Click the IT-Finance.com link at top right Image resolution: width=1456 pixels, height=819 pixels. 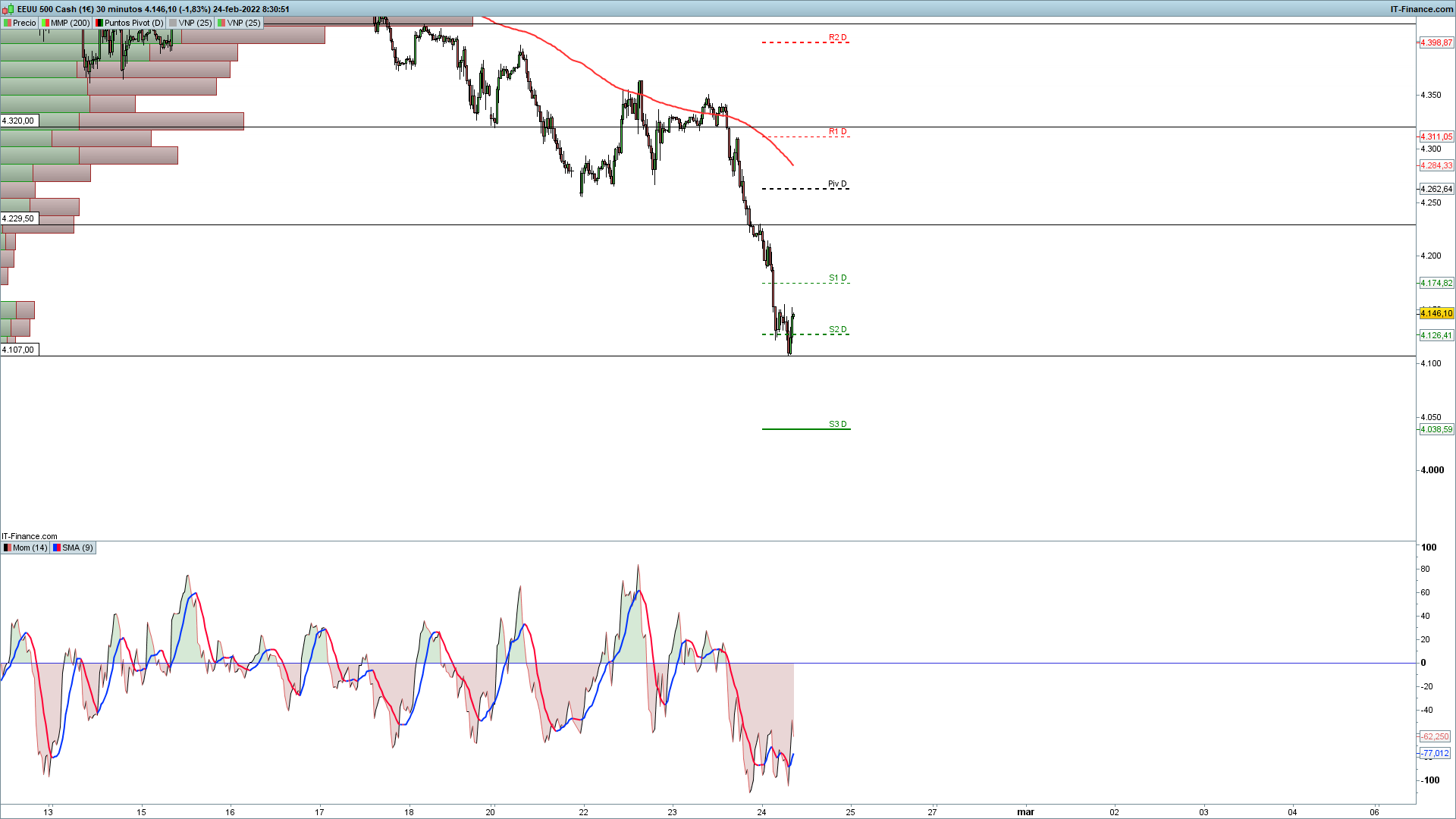(1421, 9)
